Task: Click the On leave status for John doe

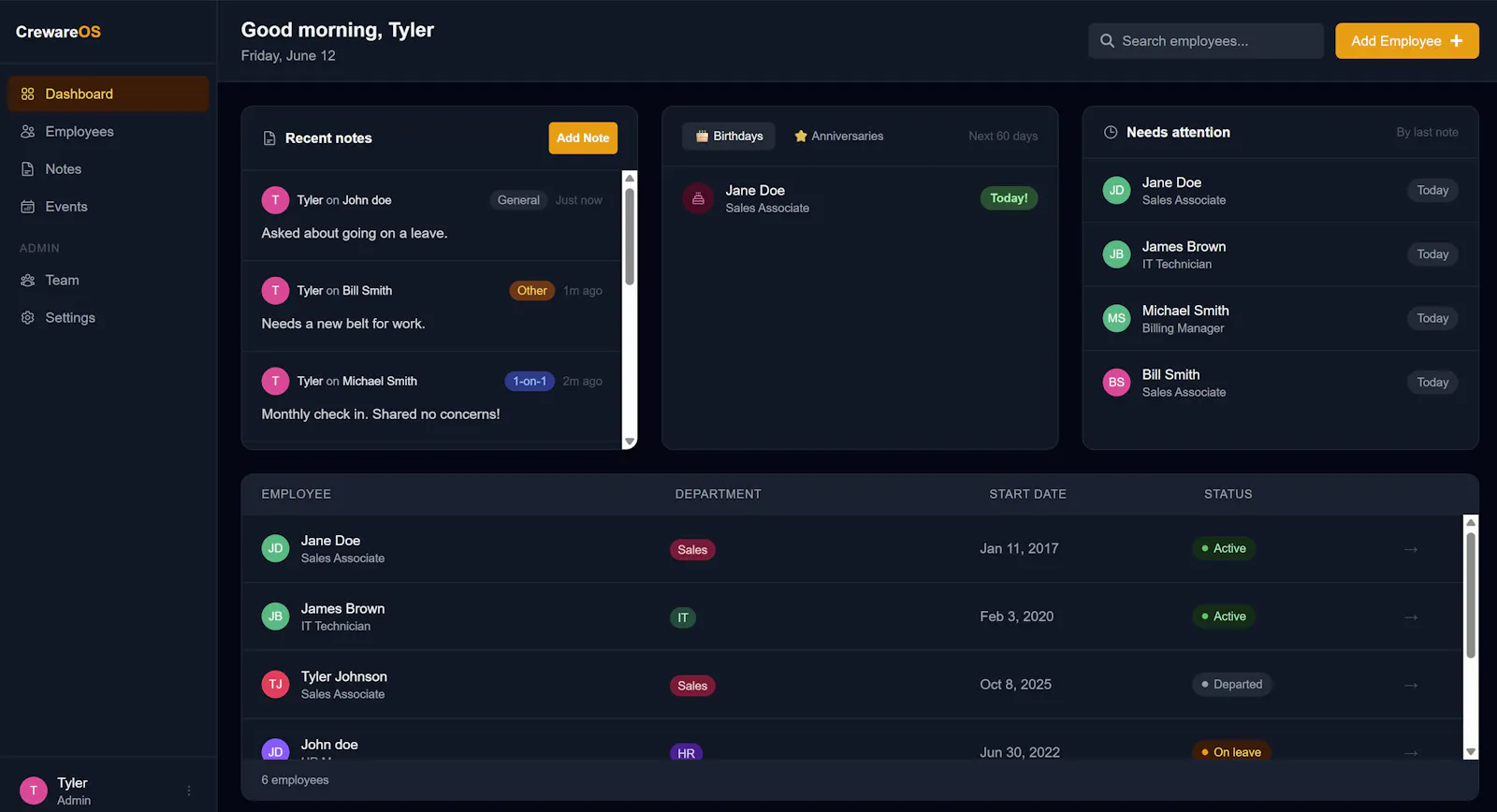Action: [x=1231, y=752]
